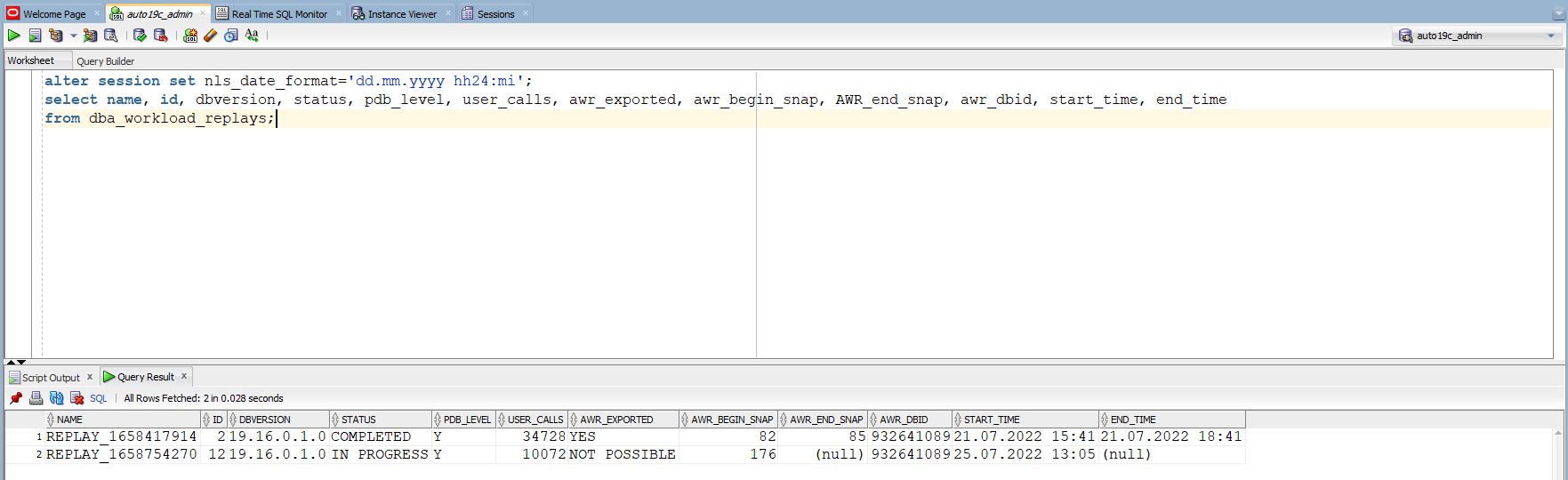The height and width of the screenshot is (480, 1568).
Task: Print the query result
Action: [36, 398]
